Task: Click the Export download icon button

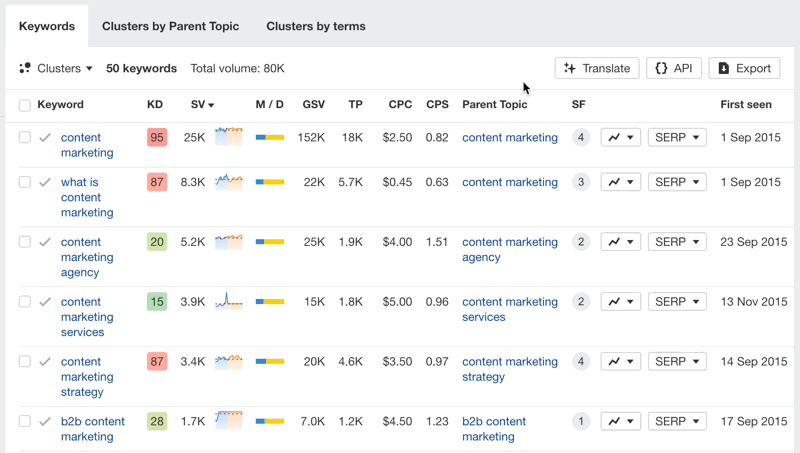Action: [745, 68]
